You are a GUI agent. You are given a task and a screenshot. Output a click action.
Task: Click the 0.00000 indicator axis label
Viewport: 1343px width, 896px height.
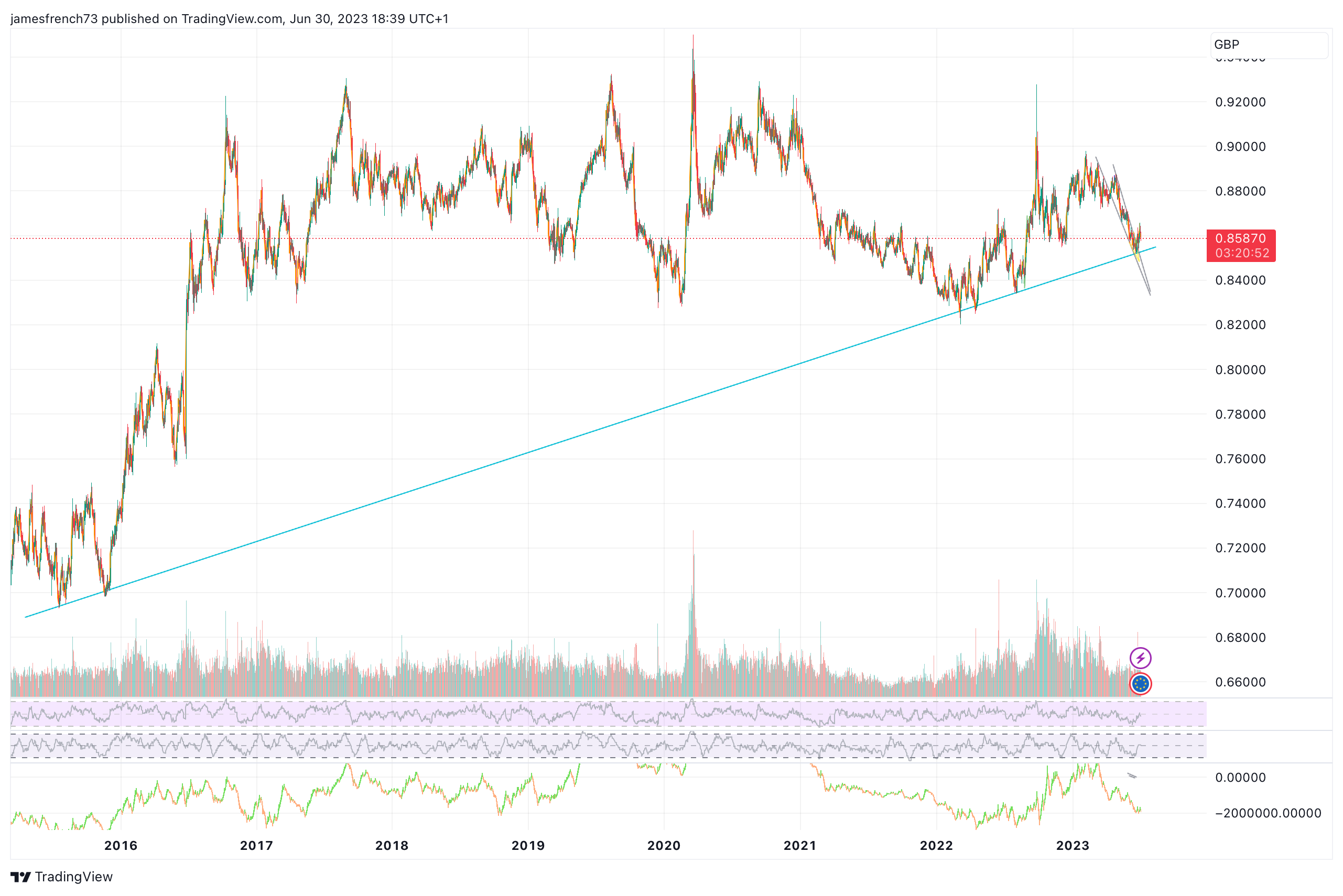pyautogui.click(x=1240, y=777)
